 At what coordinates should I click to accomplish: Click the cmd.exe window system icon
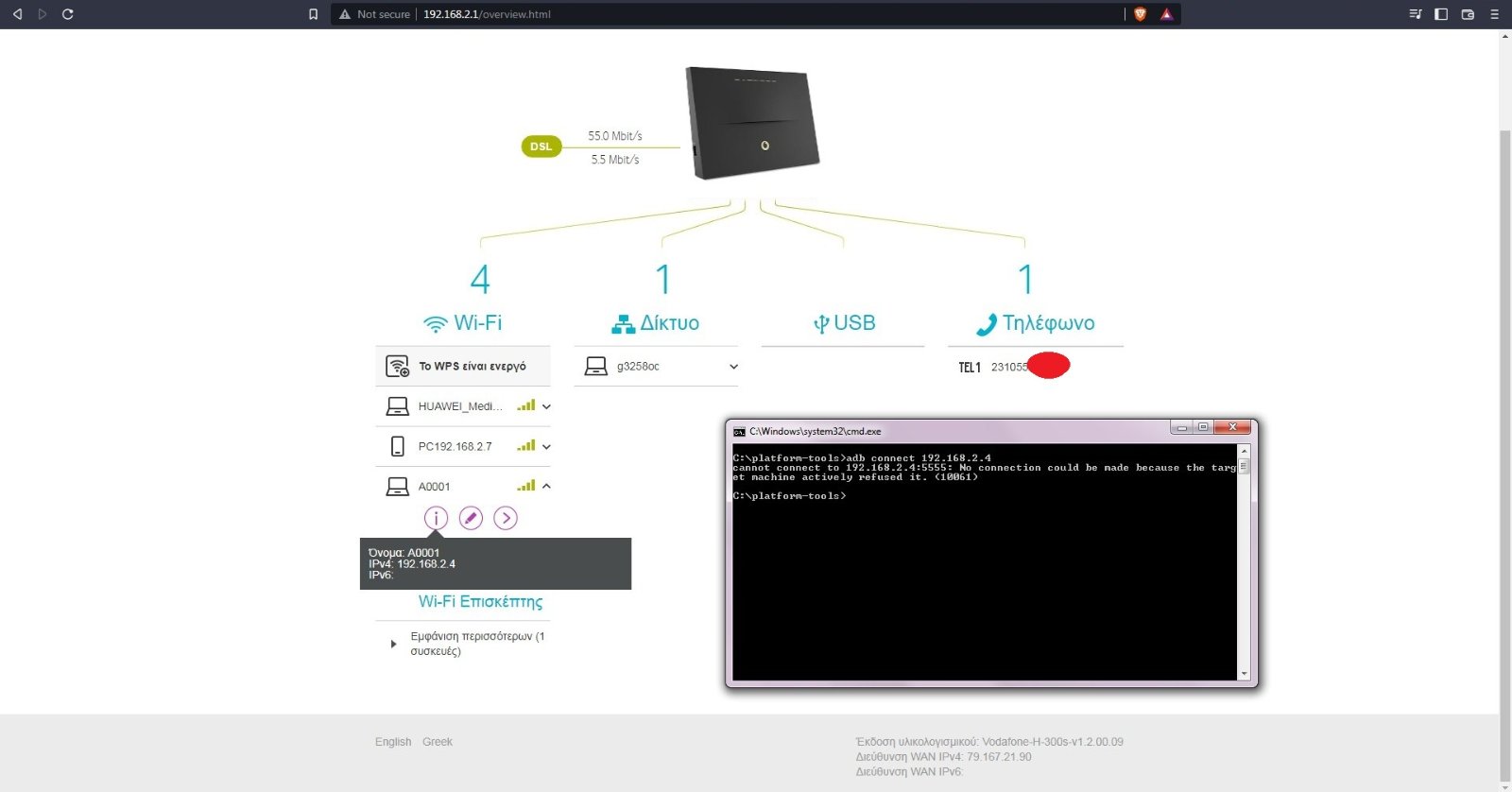coord(739,432)
